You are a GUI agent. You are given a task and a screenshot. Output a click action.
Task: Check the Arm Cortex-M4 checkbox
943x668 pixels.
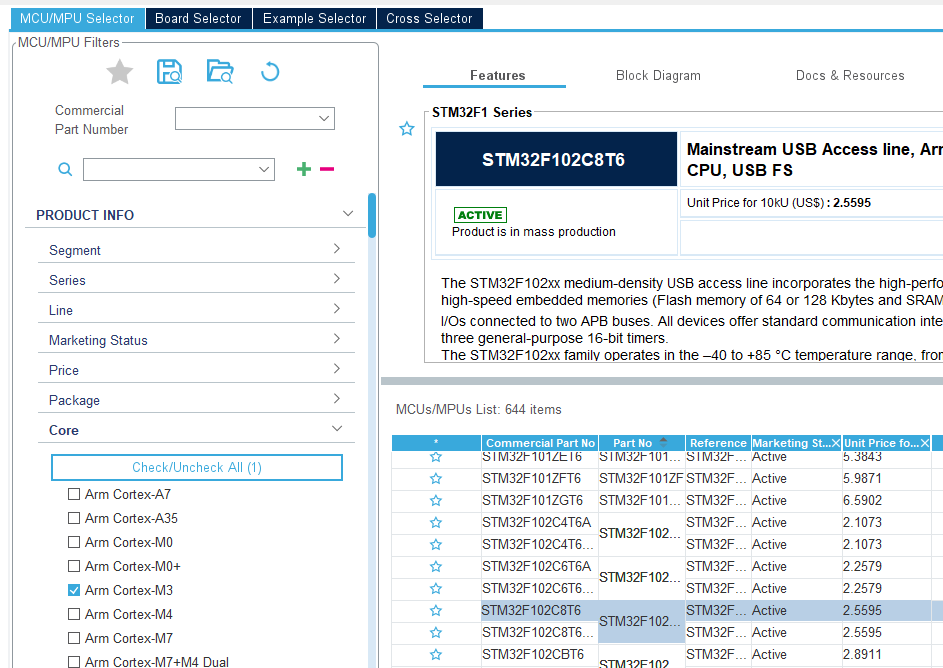(74, 614)
